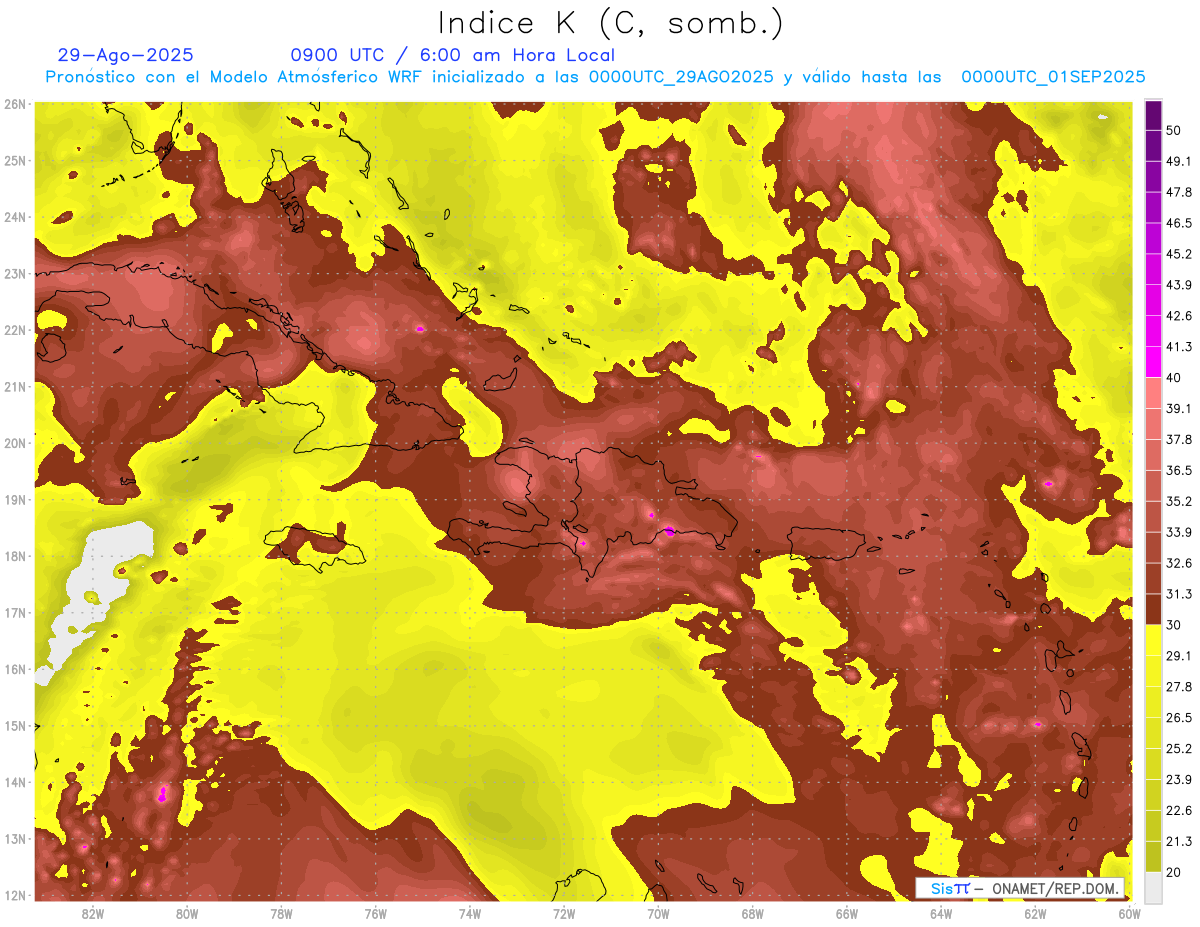This screenshot has height=927, width=1200.
Task: Click the latitude label '13N'
Action: click(x=15, y=839)
